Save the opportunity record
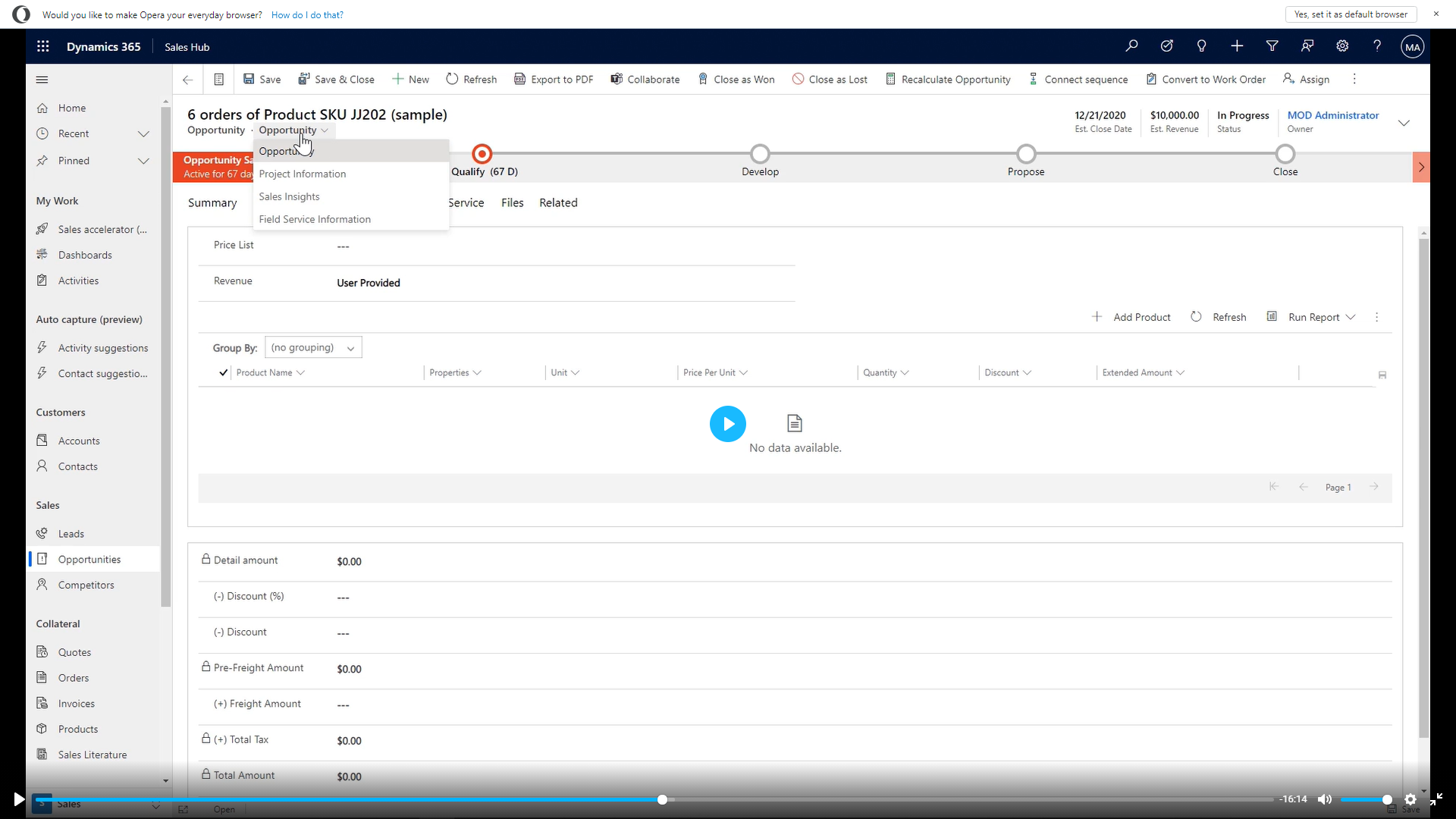Image resolution: width=1456 pixels, height=819 pixels. click(262, 80)
